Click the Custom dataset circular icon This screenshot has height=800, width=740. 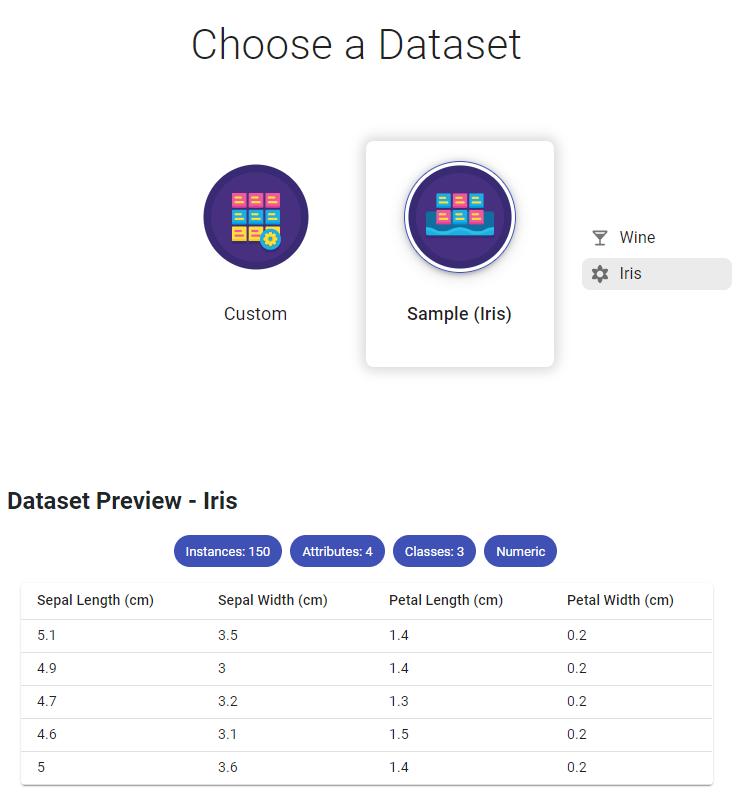coord(256,217)
